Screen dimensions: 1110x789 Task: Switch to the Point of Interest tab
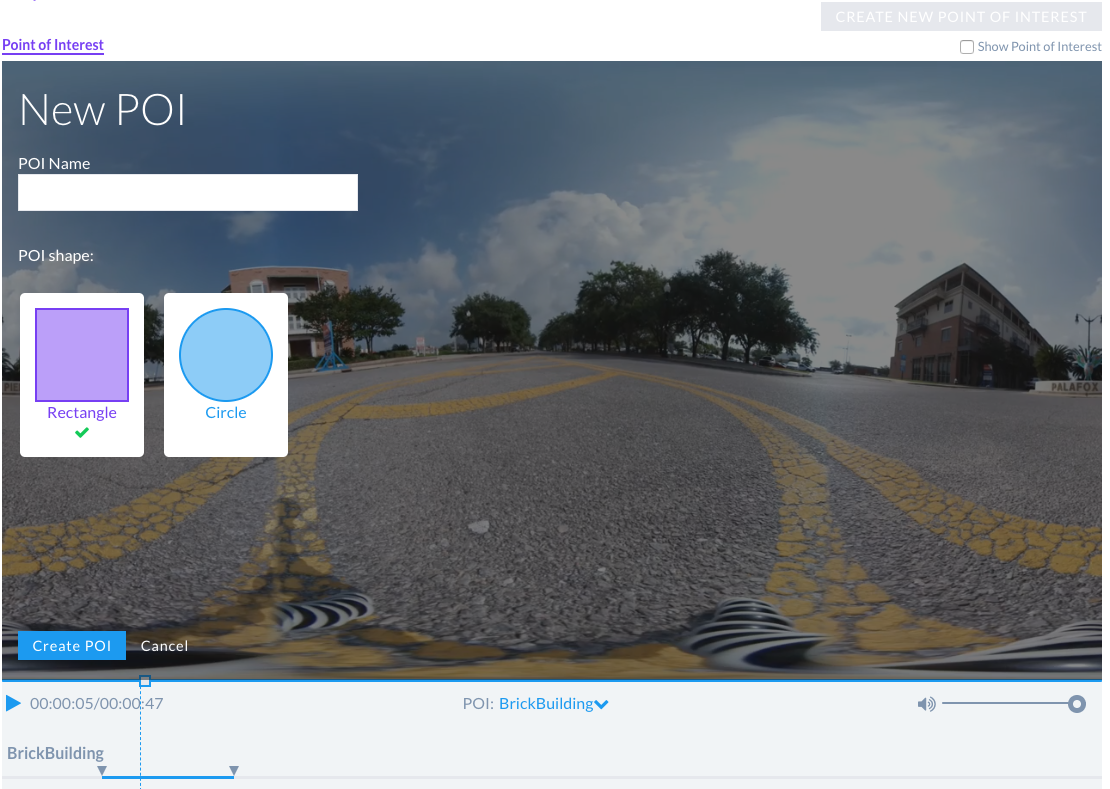pos(53,45)
